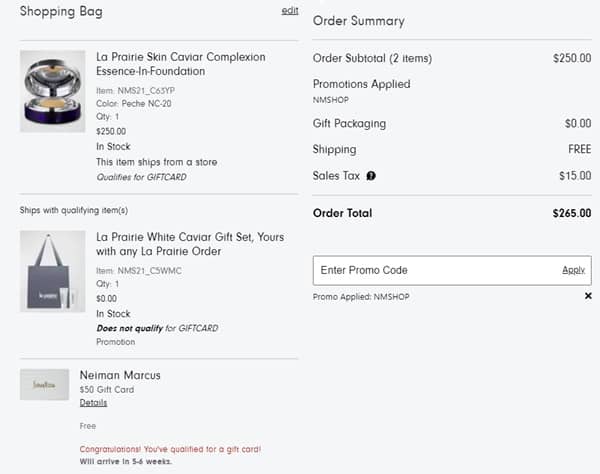Viewport: 600px width, 474px height.
Task: Click the Order Summary heading
Action: pyautogui.click(x=358, y=21)
